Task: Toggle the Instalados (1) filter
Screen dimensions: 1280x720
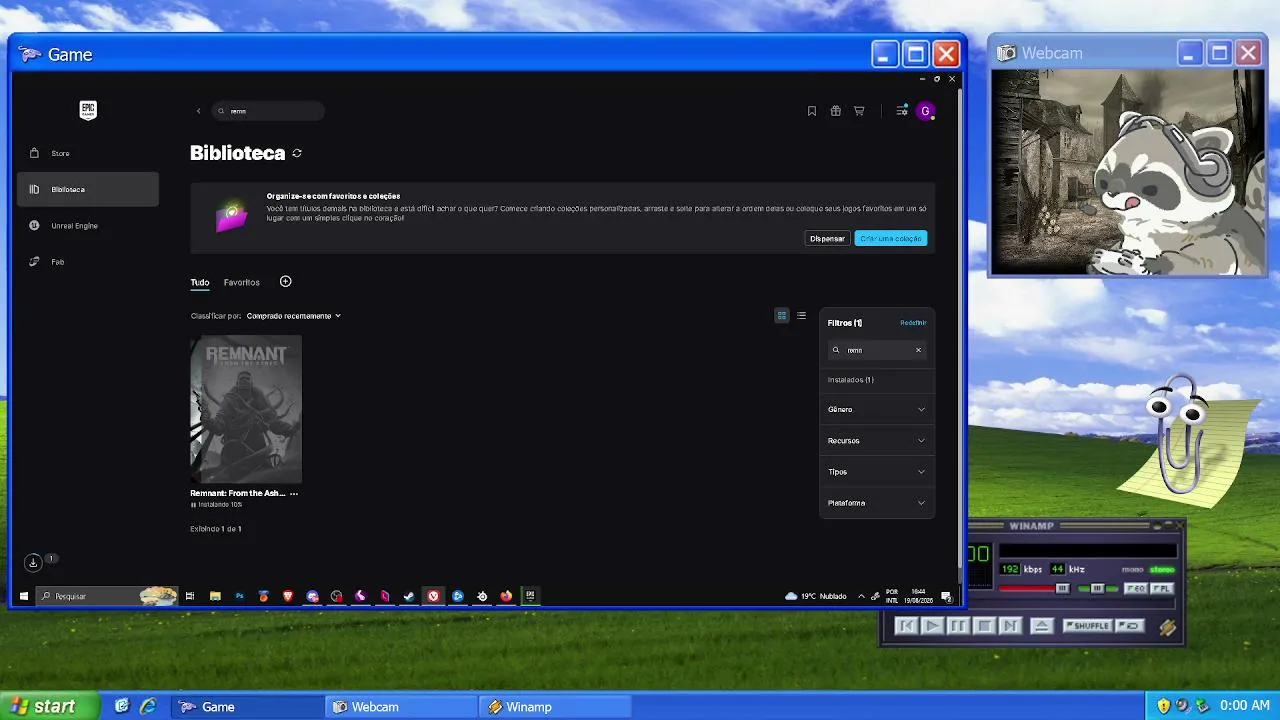Action: tap(851, 380)
